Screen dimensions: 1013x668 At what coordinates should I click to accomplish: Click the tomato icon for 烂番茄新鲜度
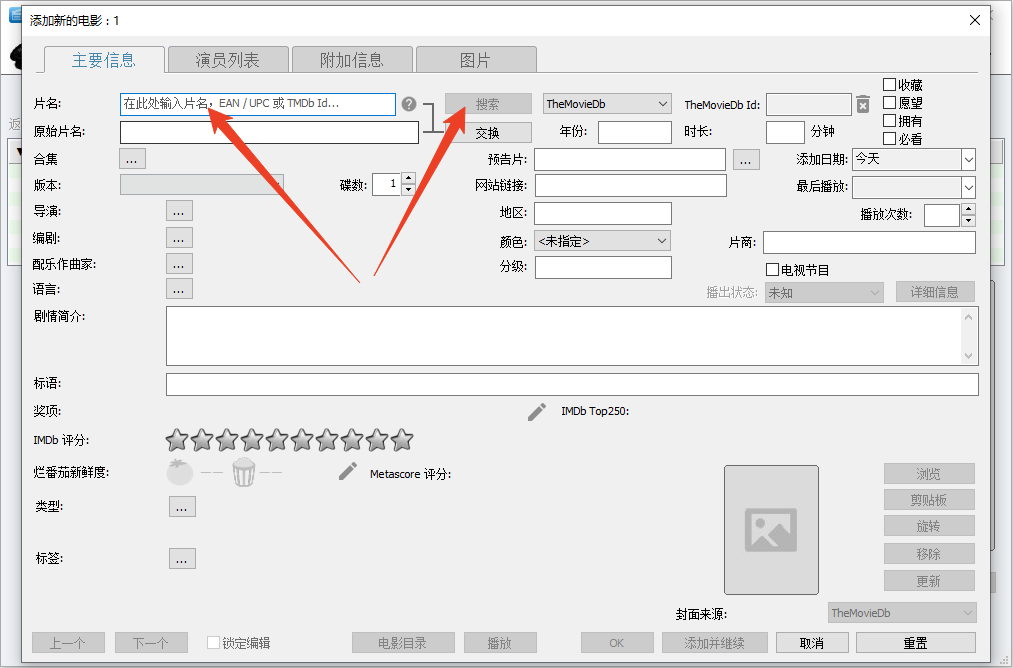point(180,472)
